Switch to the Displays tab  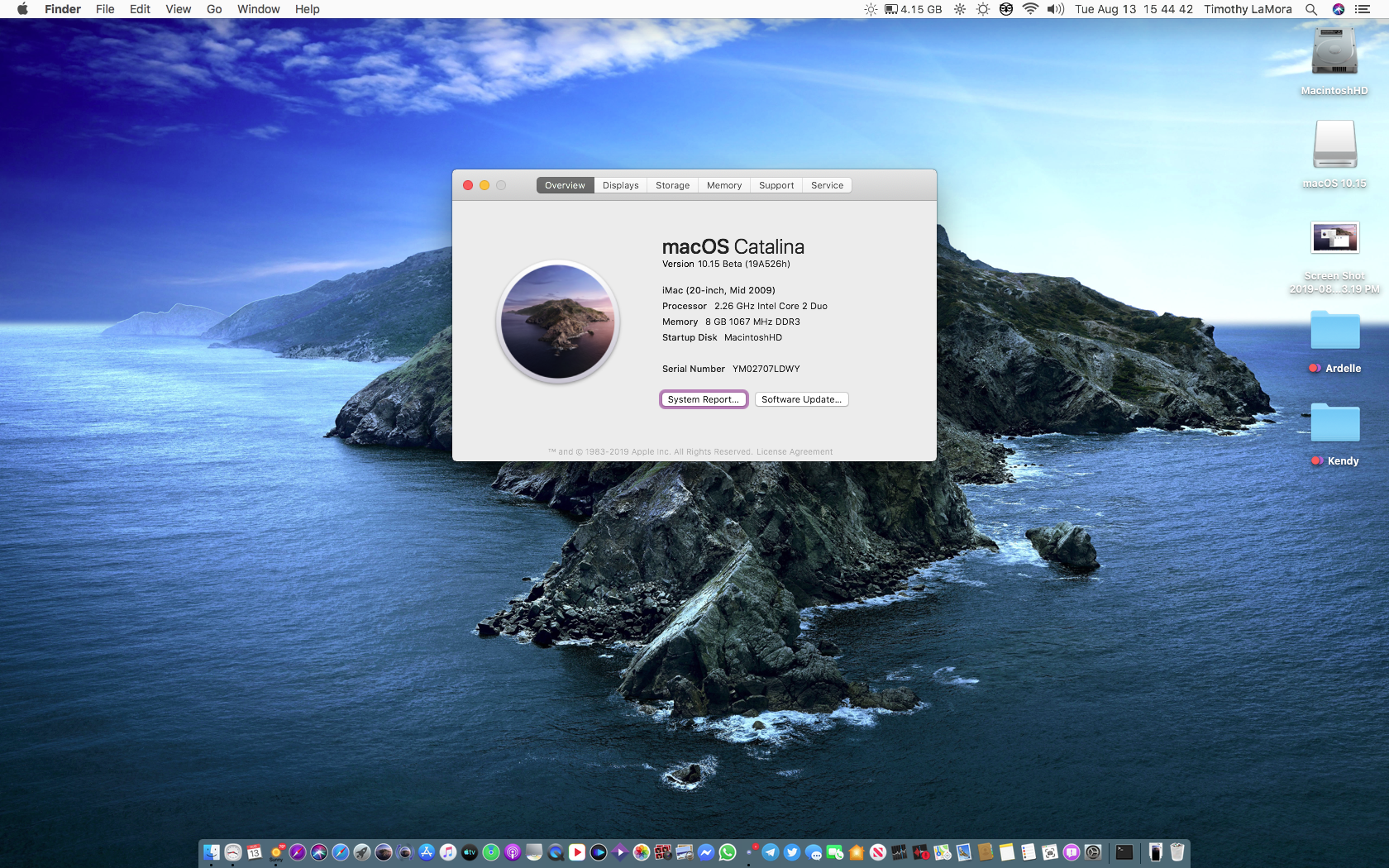coord(620,185)
